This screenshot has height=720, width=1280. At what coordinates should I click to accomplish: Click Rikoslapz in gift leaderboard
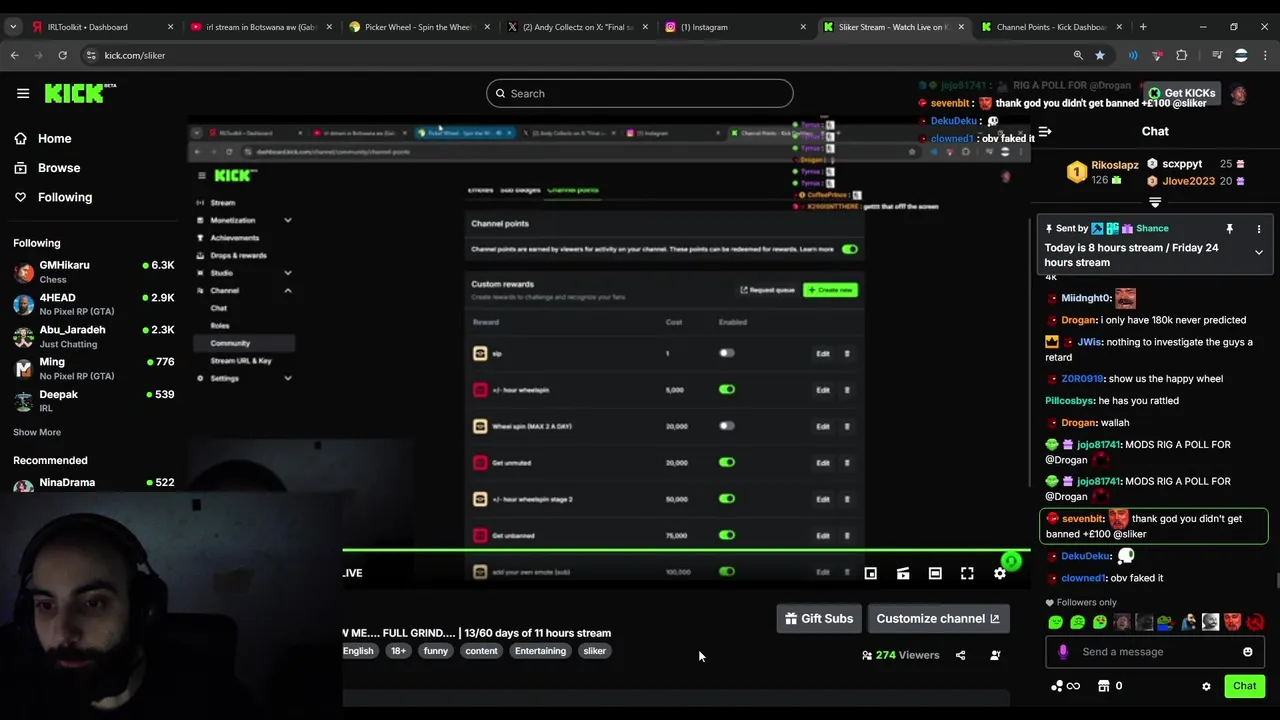tap(1115, 165)
